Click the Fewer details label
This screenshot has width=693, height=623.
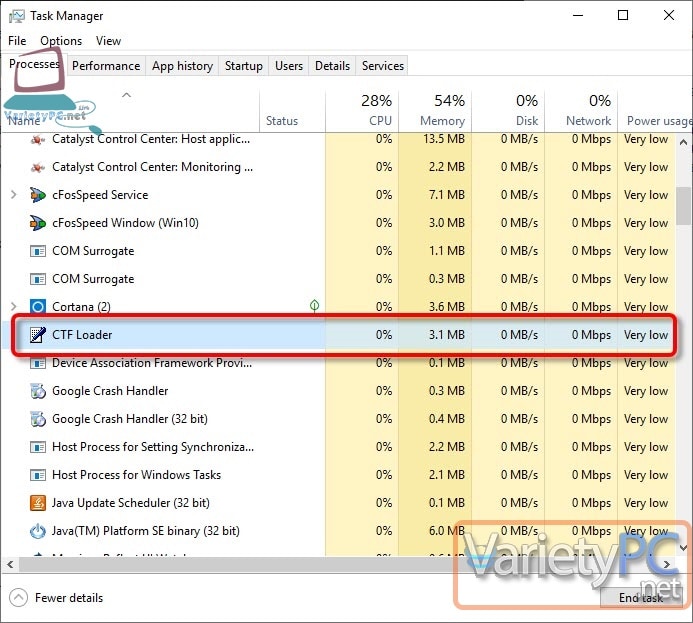tap(69, 598)
